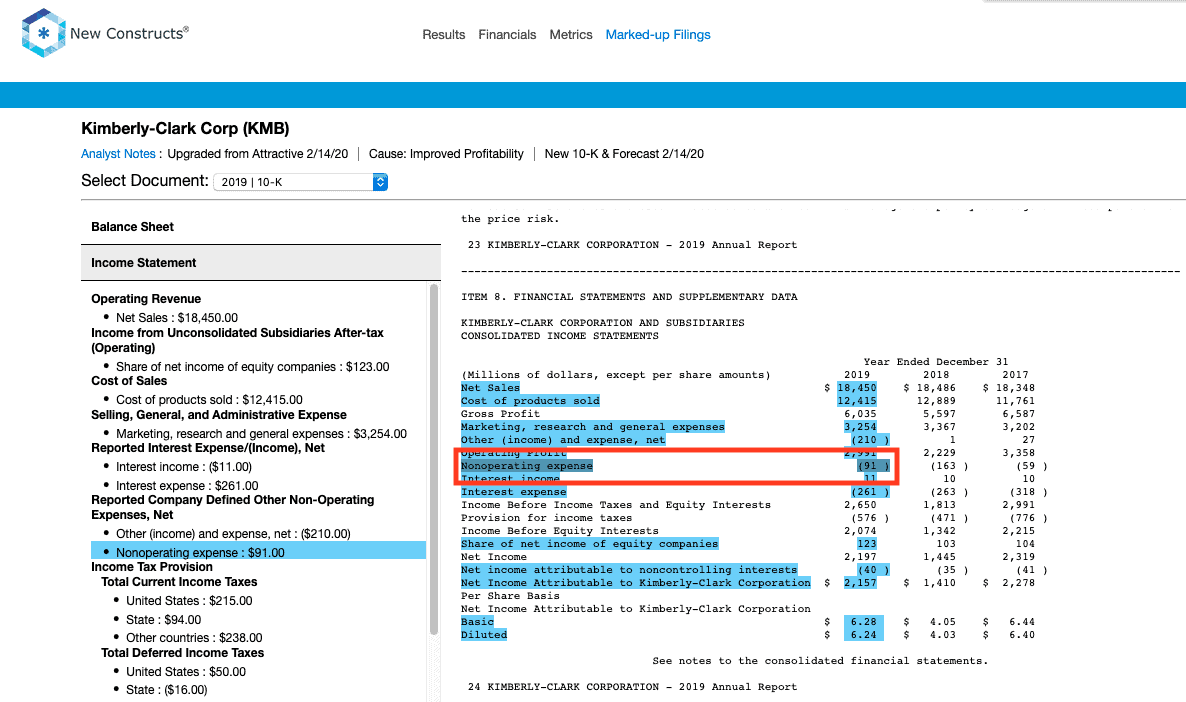
Task: Click Provision for income taxes line
Action: [546, 518]
